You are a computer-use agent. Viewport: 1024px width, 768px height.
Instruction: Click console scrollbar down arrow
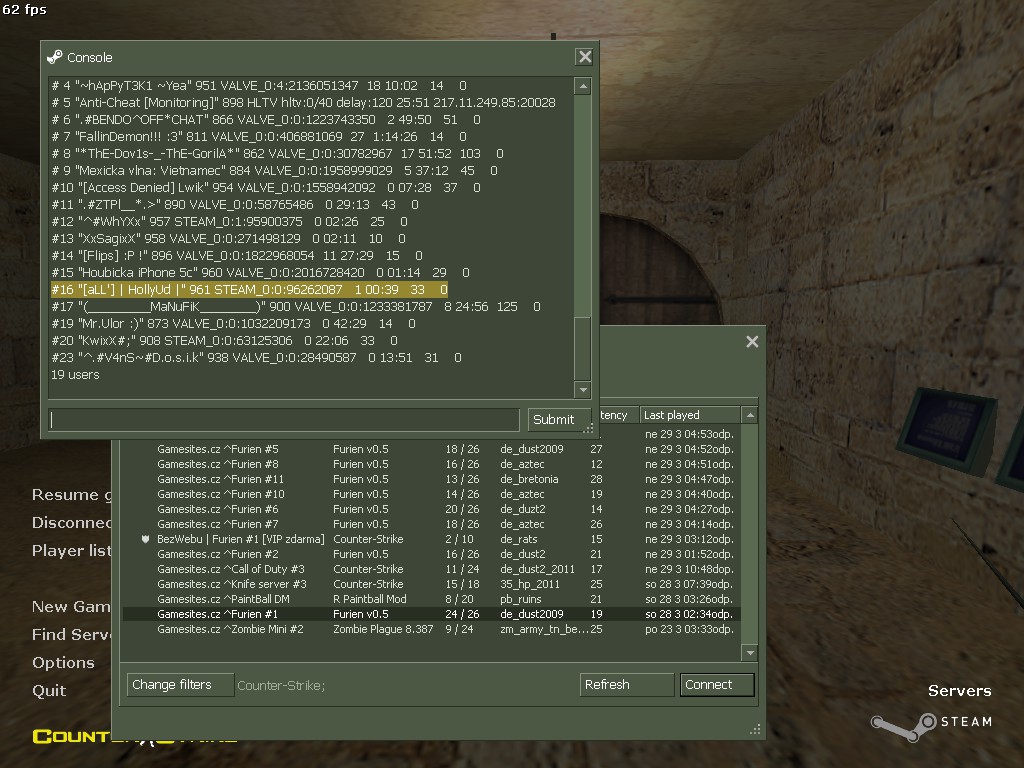pos(583,390)
